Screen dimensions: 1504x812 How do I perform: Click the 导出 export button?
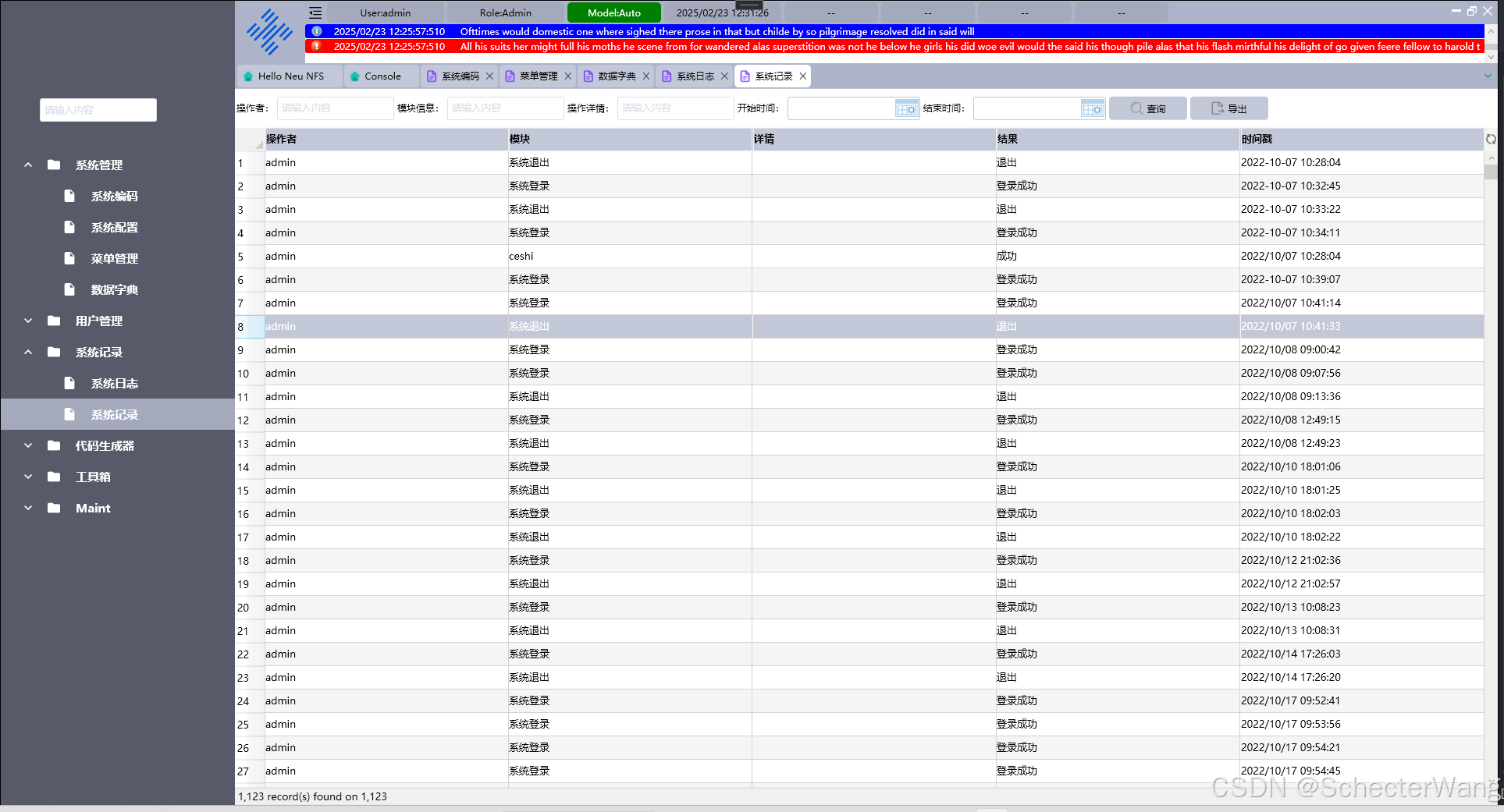coord(1229,108)
